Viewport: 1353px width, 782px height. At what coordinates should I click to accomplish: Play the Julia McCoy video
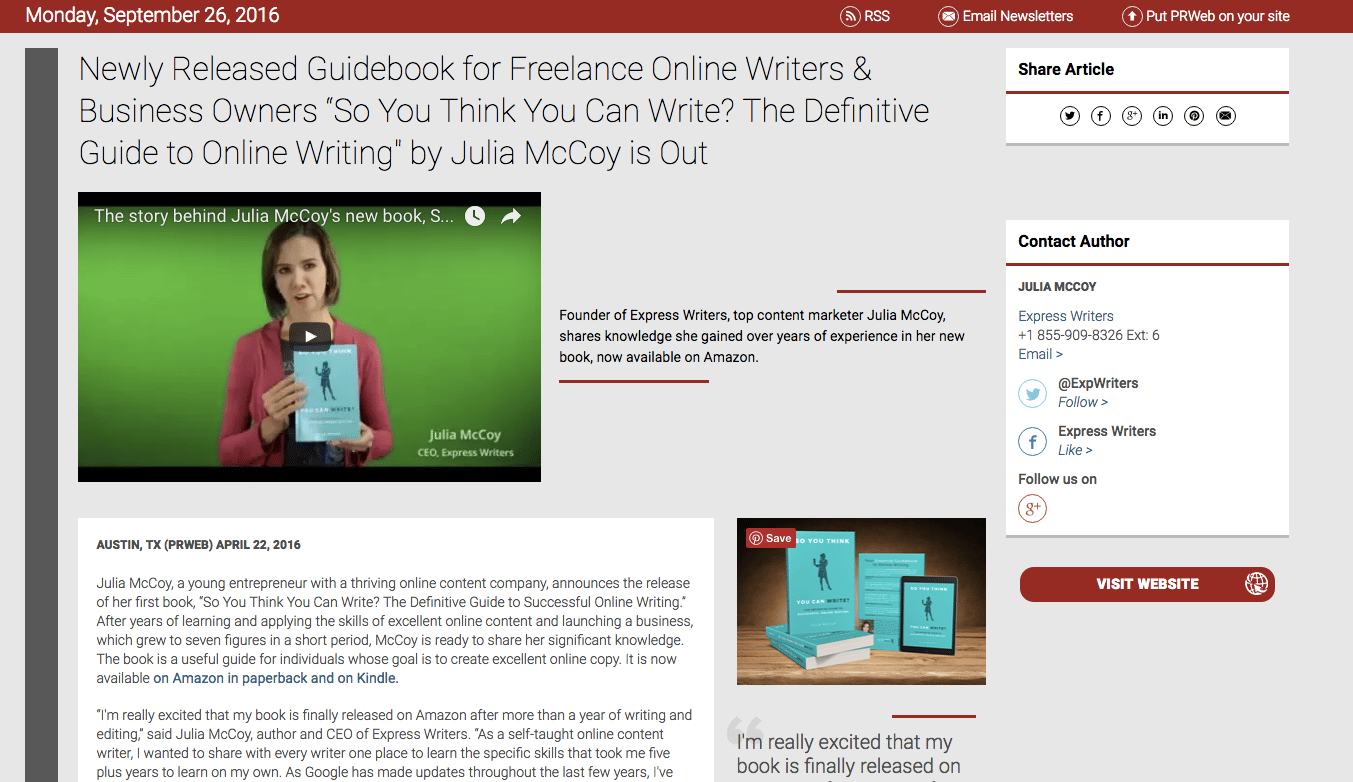click(x=310, y=336)
